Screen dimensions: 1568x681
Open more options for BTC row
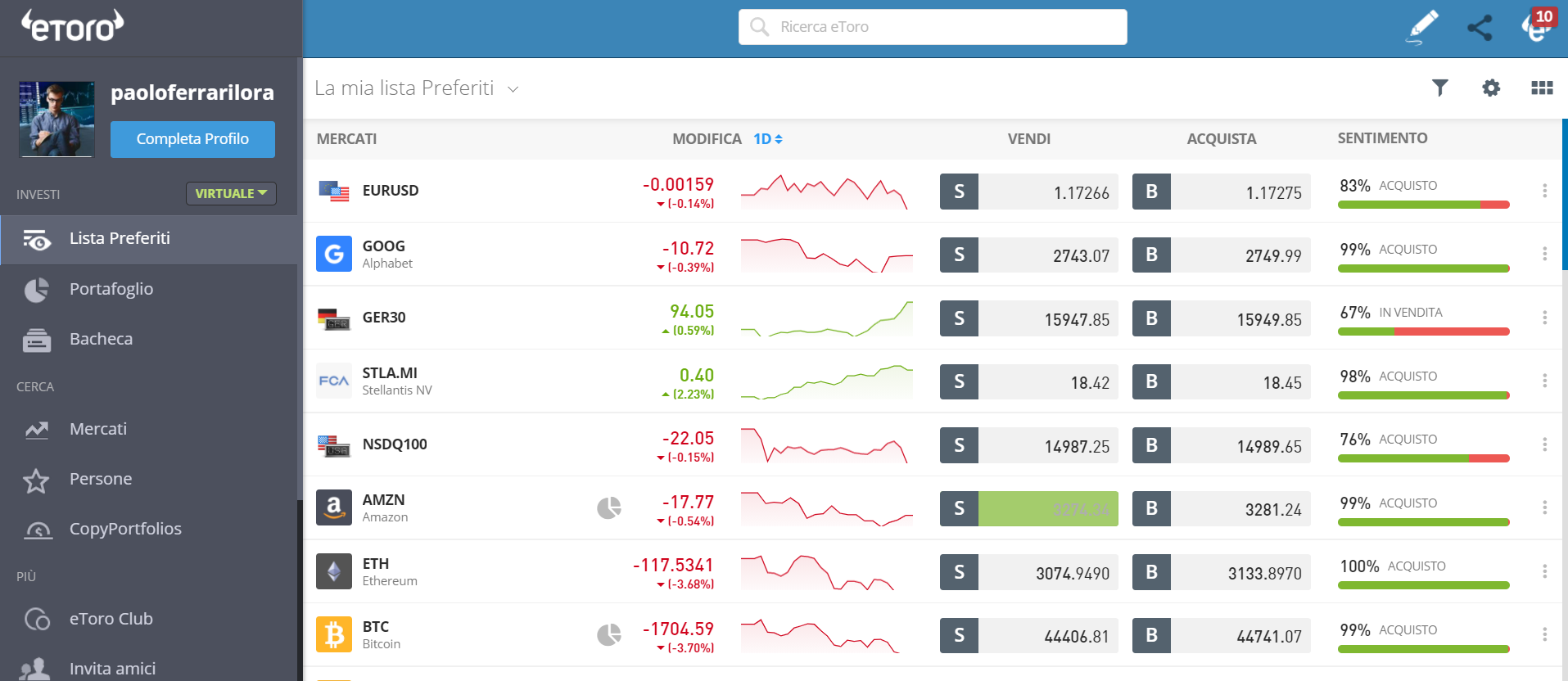[x=1545, y=634]
